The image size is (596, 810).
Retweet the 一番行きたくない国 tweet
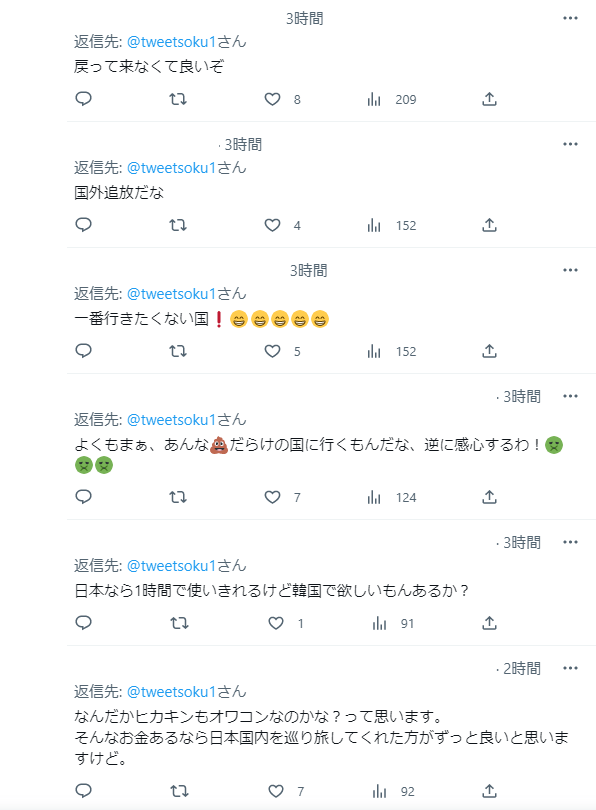coord(178,351)
